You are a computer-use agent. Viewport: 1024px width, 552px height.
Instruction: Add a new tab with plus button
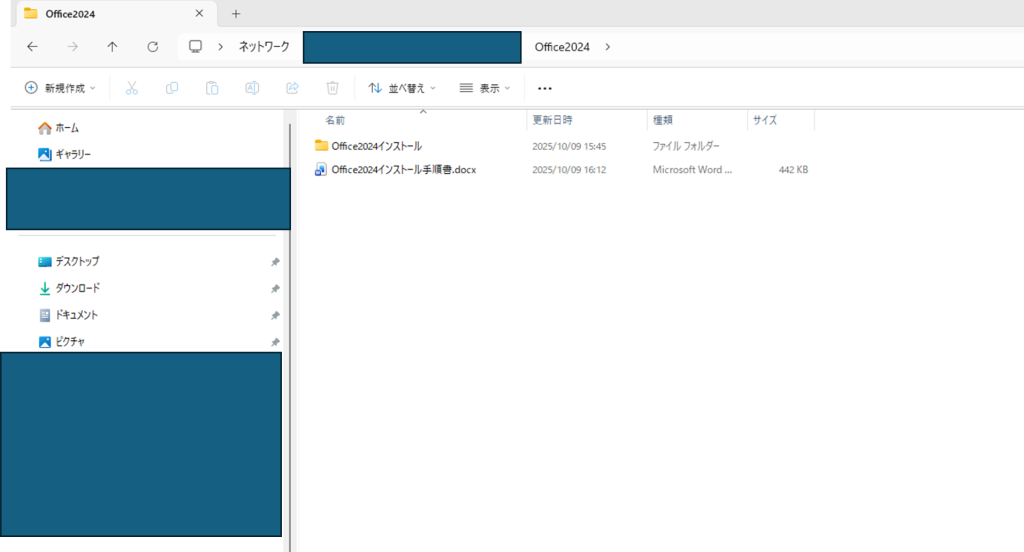[x=236, y=14]
